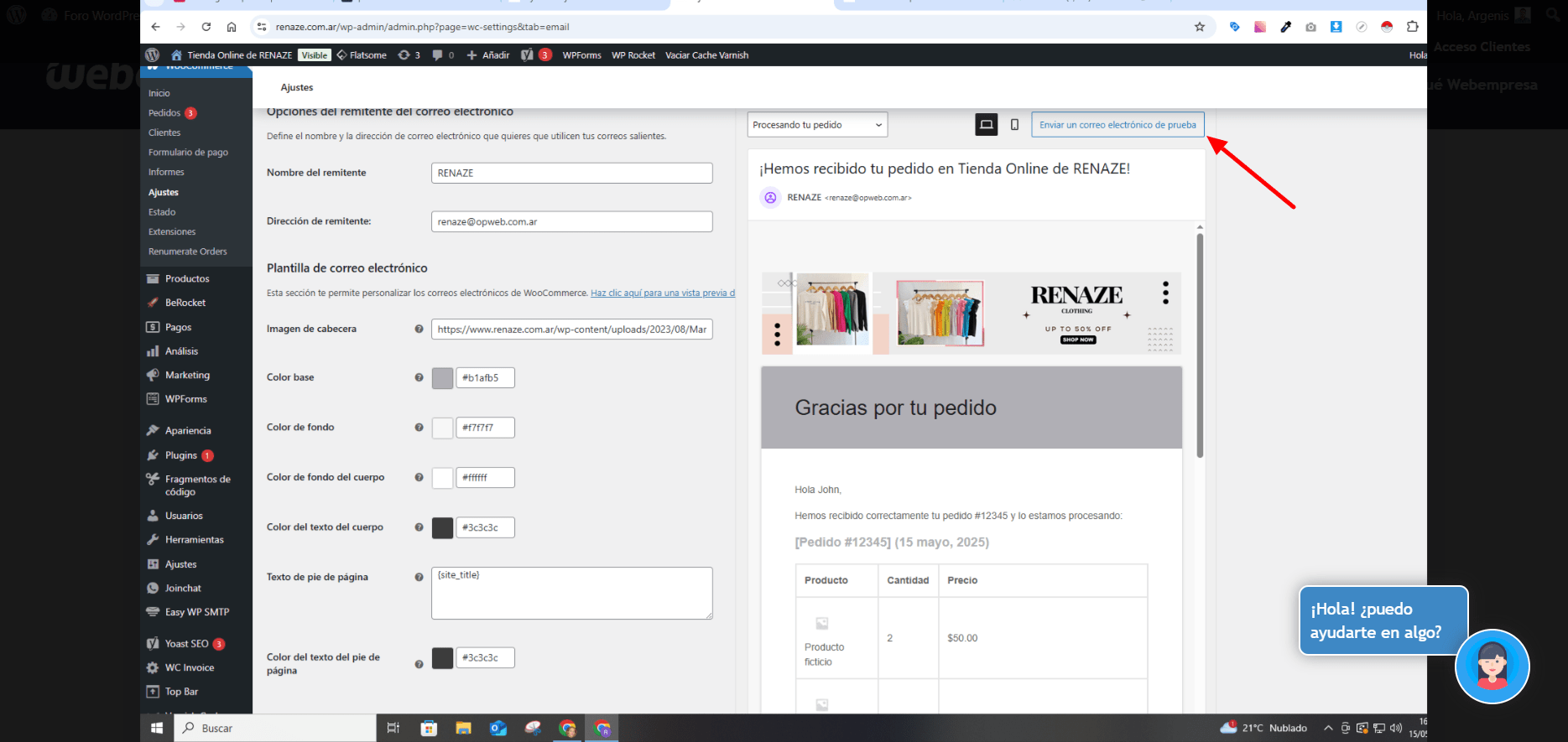Click the Haz clic aquí vista previa link

pos(663,293)
